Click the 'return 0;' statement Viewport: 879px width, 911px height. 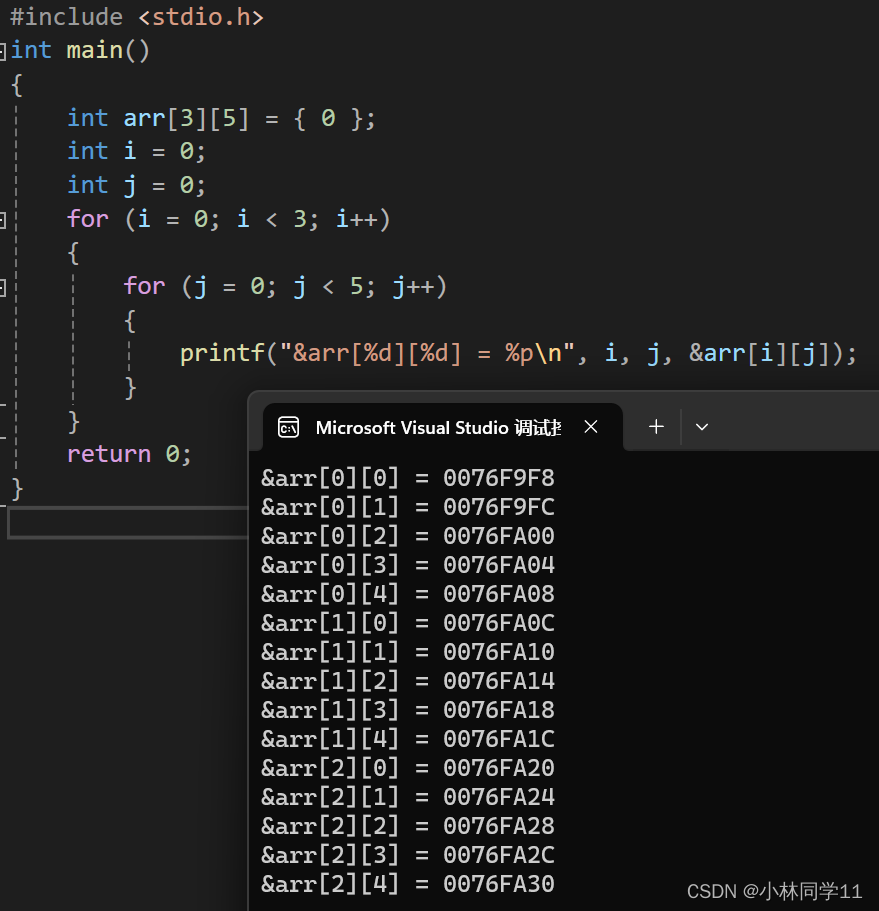tap(129, 454)
